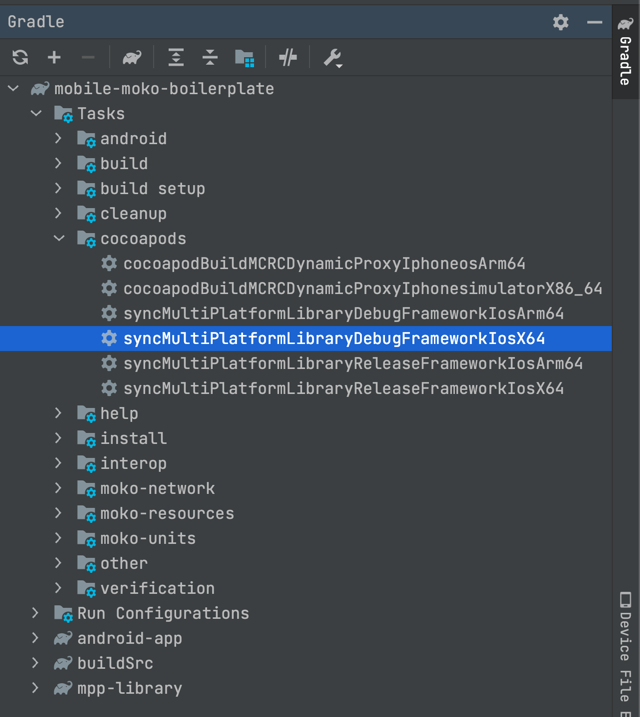The width and height of the screenshot is (640, 717).
Task: Open Device File Explorer side tab
Action: click(x=625, y=654)
